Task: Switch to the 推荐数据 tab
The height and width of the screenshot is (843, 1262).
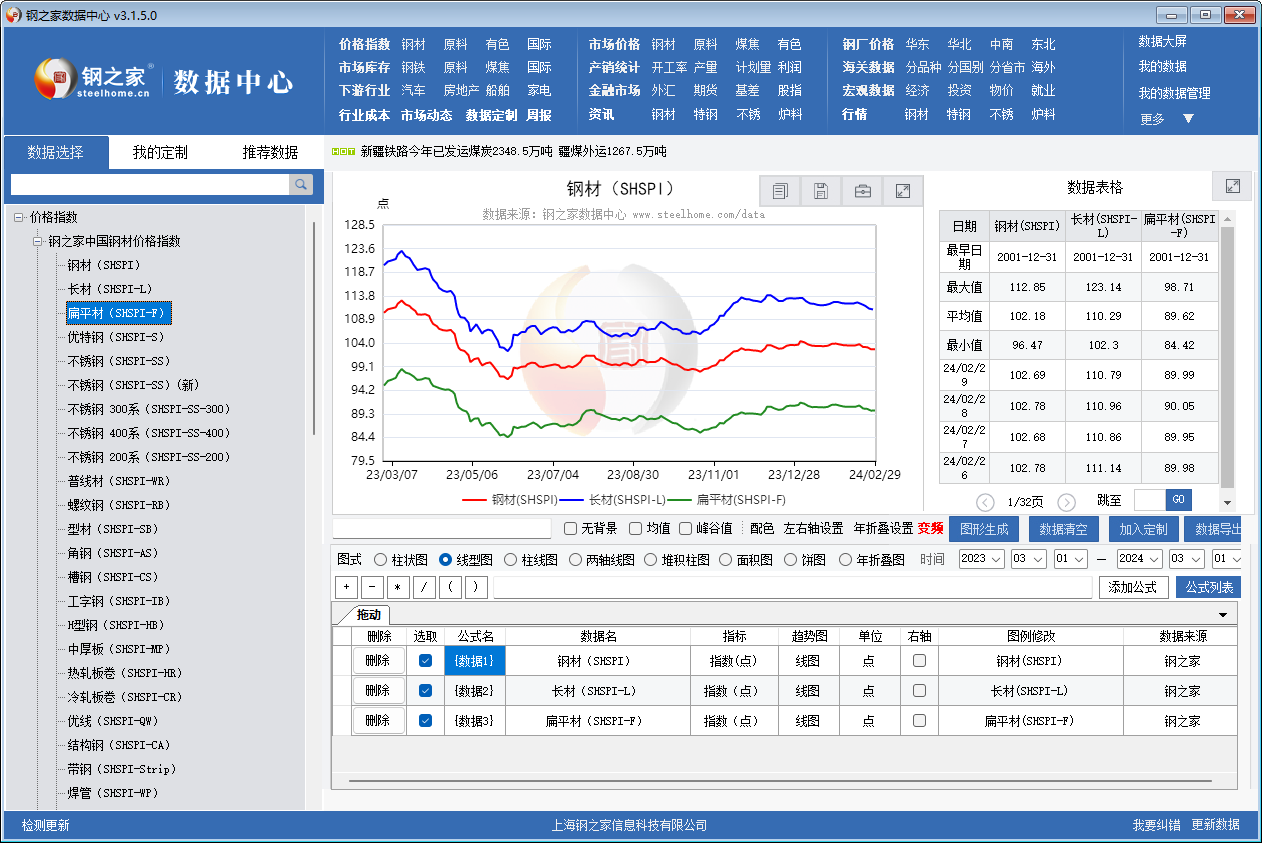Action: [x=270, y=153]
